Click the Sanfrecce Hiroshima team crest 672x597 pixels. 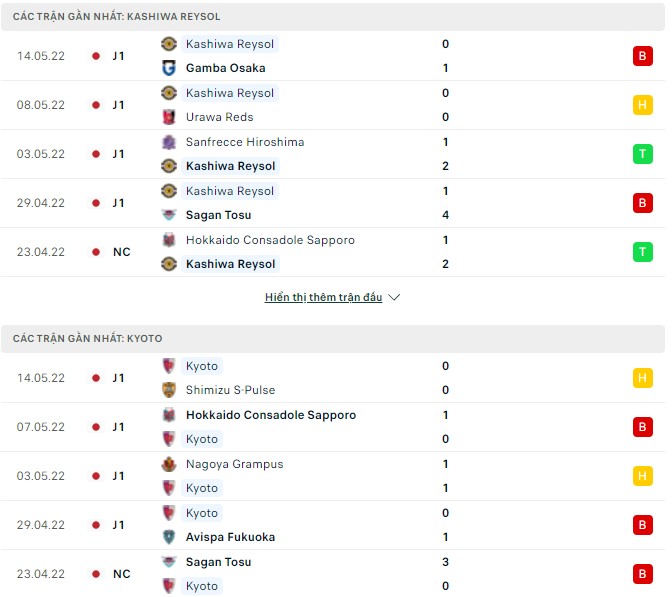pyautogui.click(x=169, y=142)
